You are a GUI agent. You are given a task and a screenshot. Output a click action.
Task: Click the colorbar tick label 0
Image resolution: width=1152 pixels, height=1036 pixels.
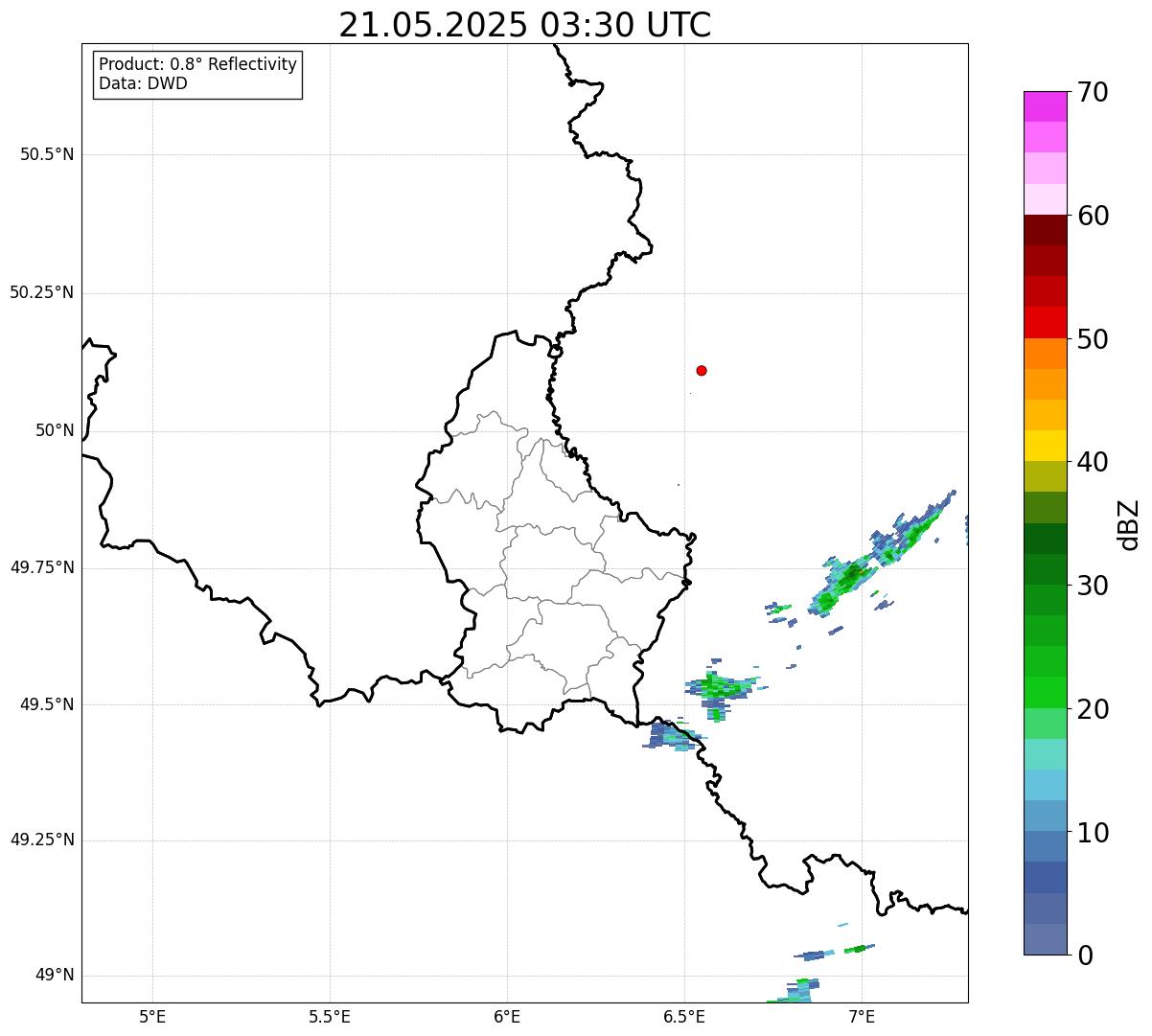(x=1086, y=955)
